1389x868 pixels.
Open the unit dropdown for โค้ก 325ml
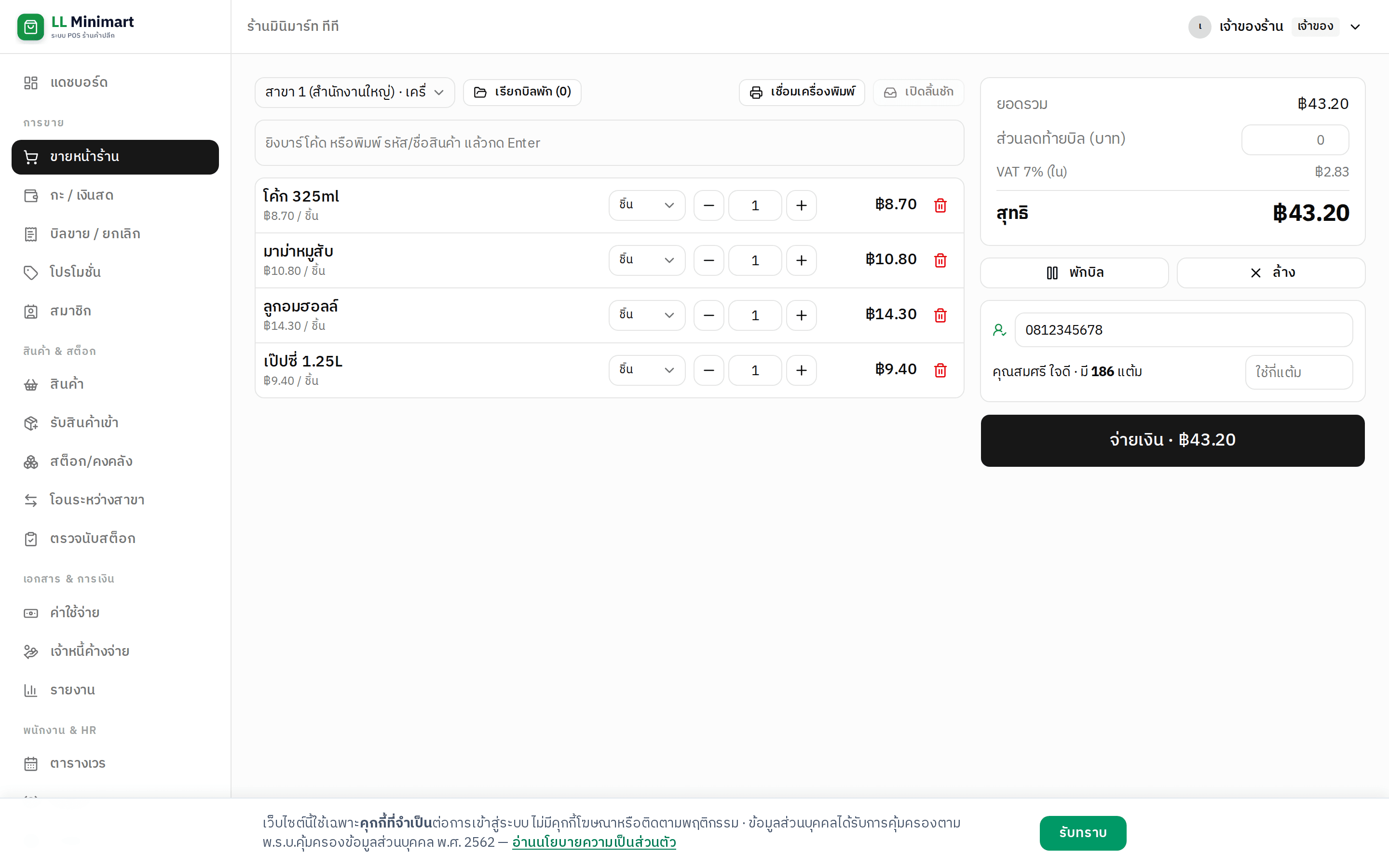pyautogui.click(x=647, y=205)
